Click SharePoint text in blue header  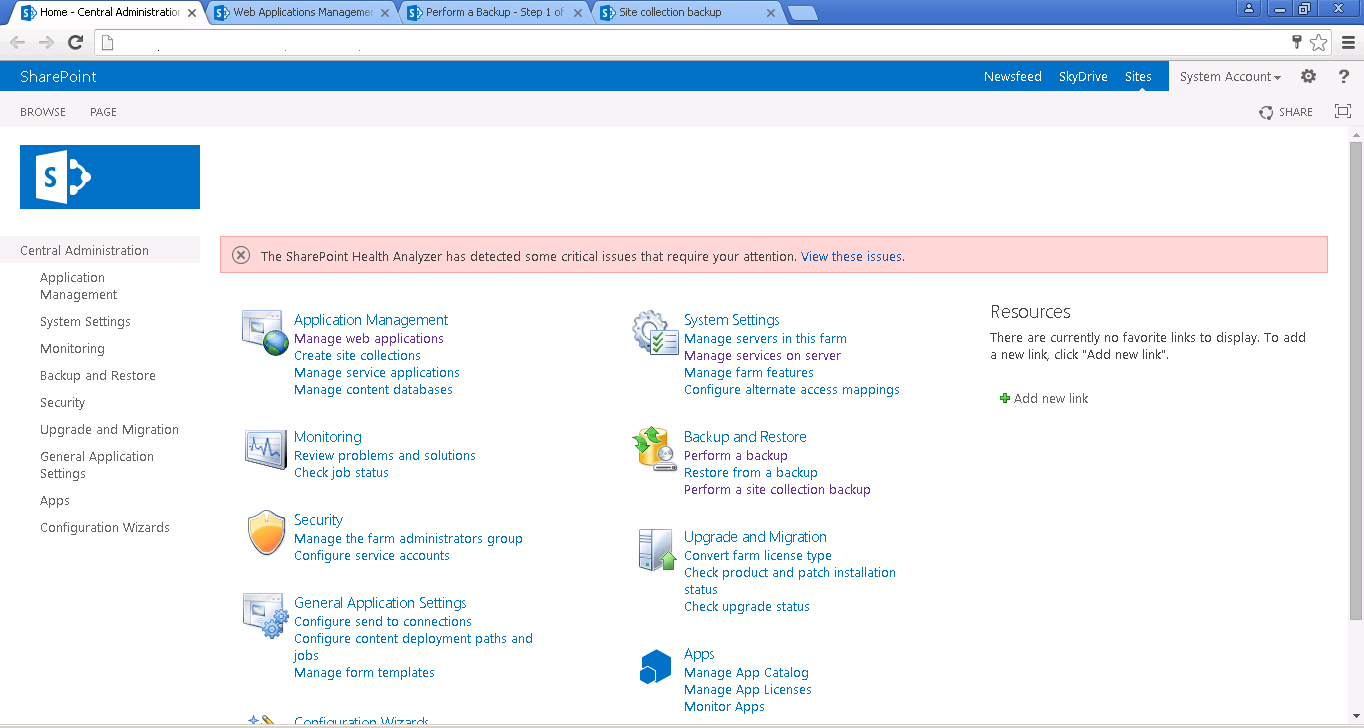coord(58,76)
